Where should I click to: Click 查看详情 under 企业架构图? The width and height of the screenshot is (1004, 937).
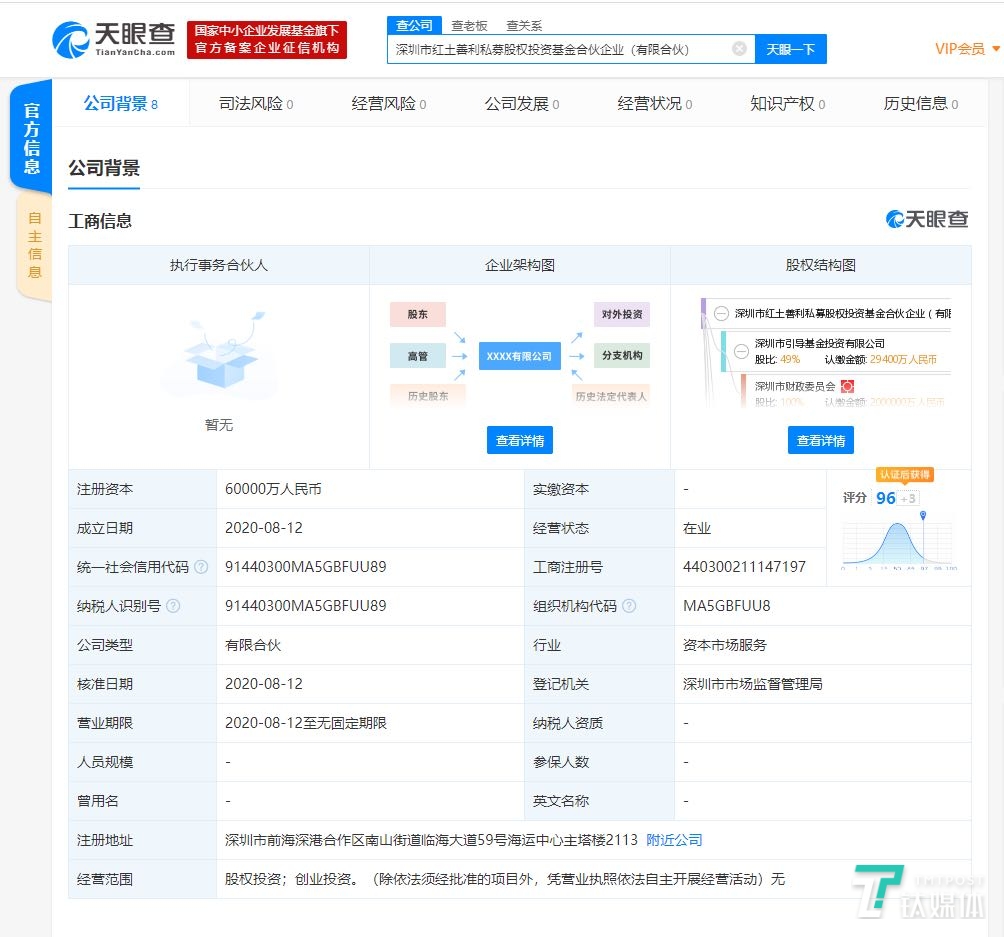coord(520,440)
